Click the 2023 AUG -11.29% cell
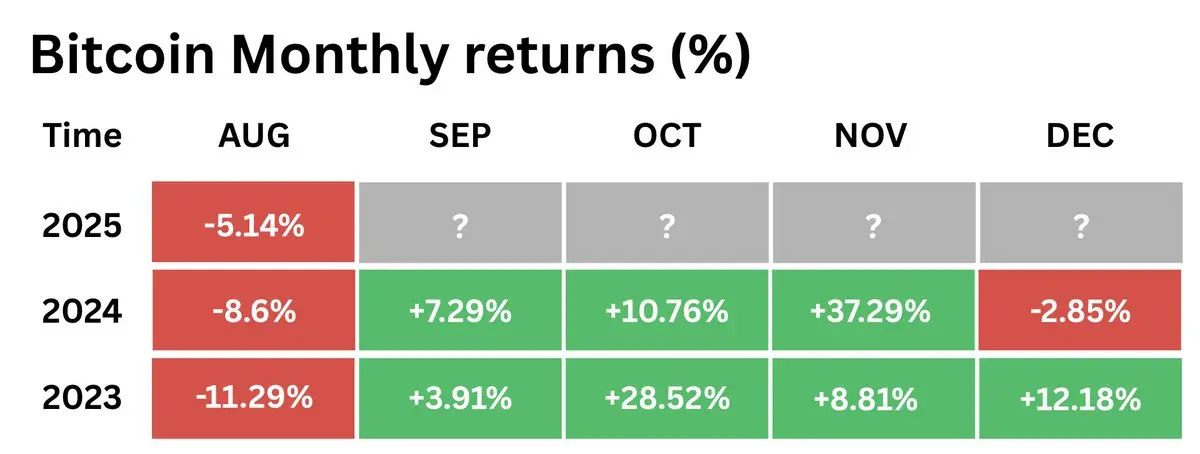This screenshot has height=454, width=1200. coord(253,398)
